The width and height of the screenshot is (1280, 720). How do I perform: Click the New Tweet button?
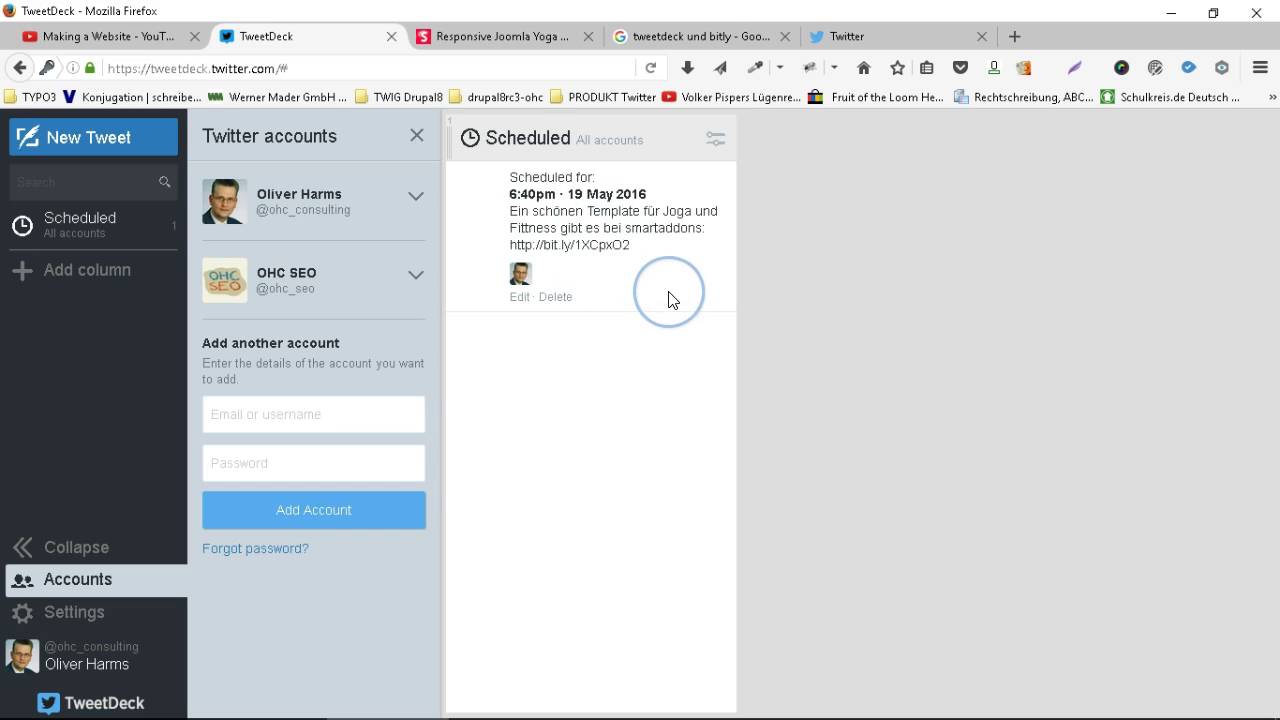click(94, 137)
